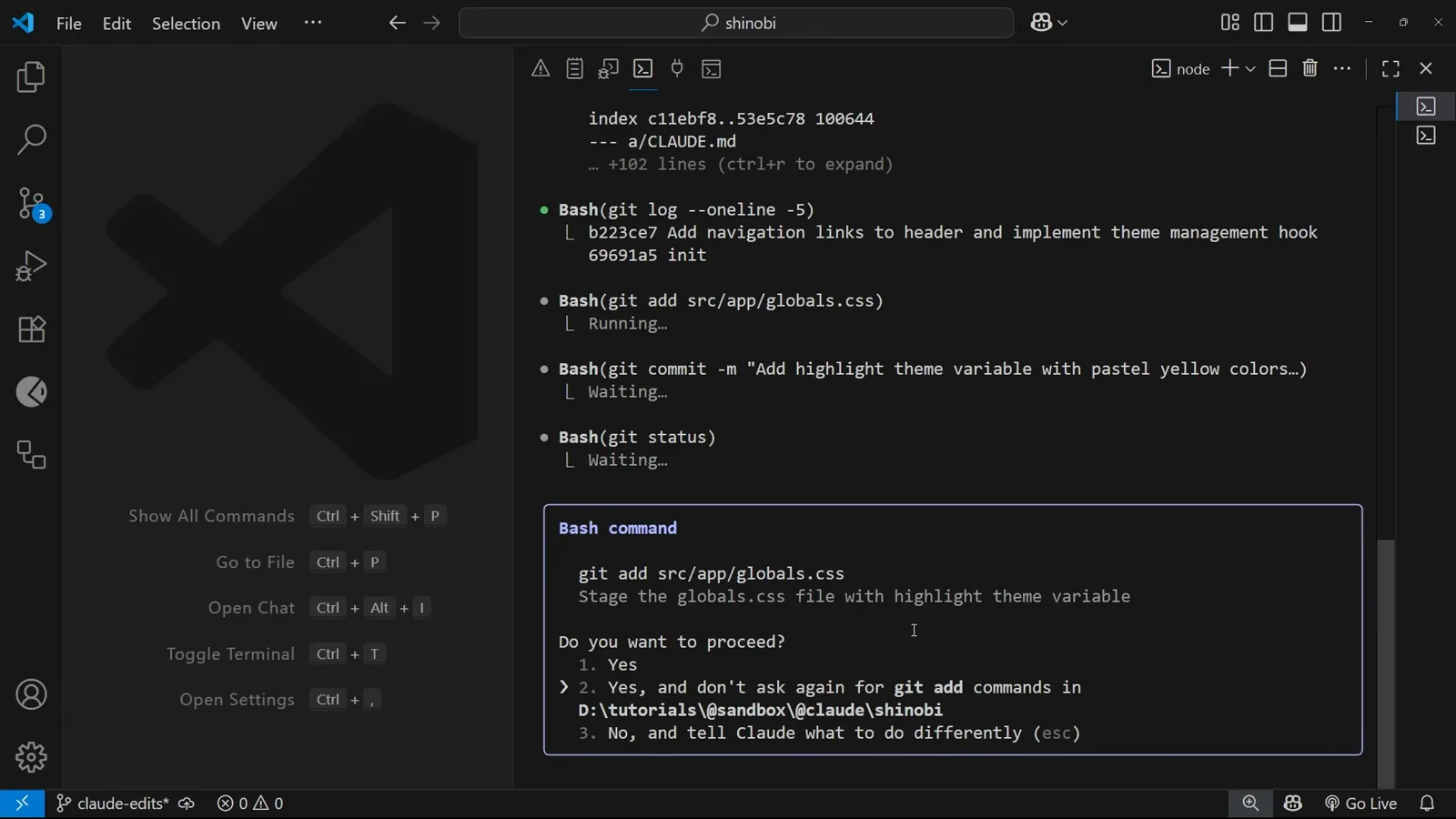Click the terminal vertical scrollbar thumb

coord(1385,663)
